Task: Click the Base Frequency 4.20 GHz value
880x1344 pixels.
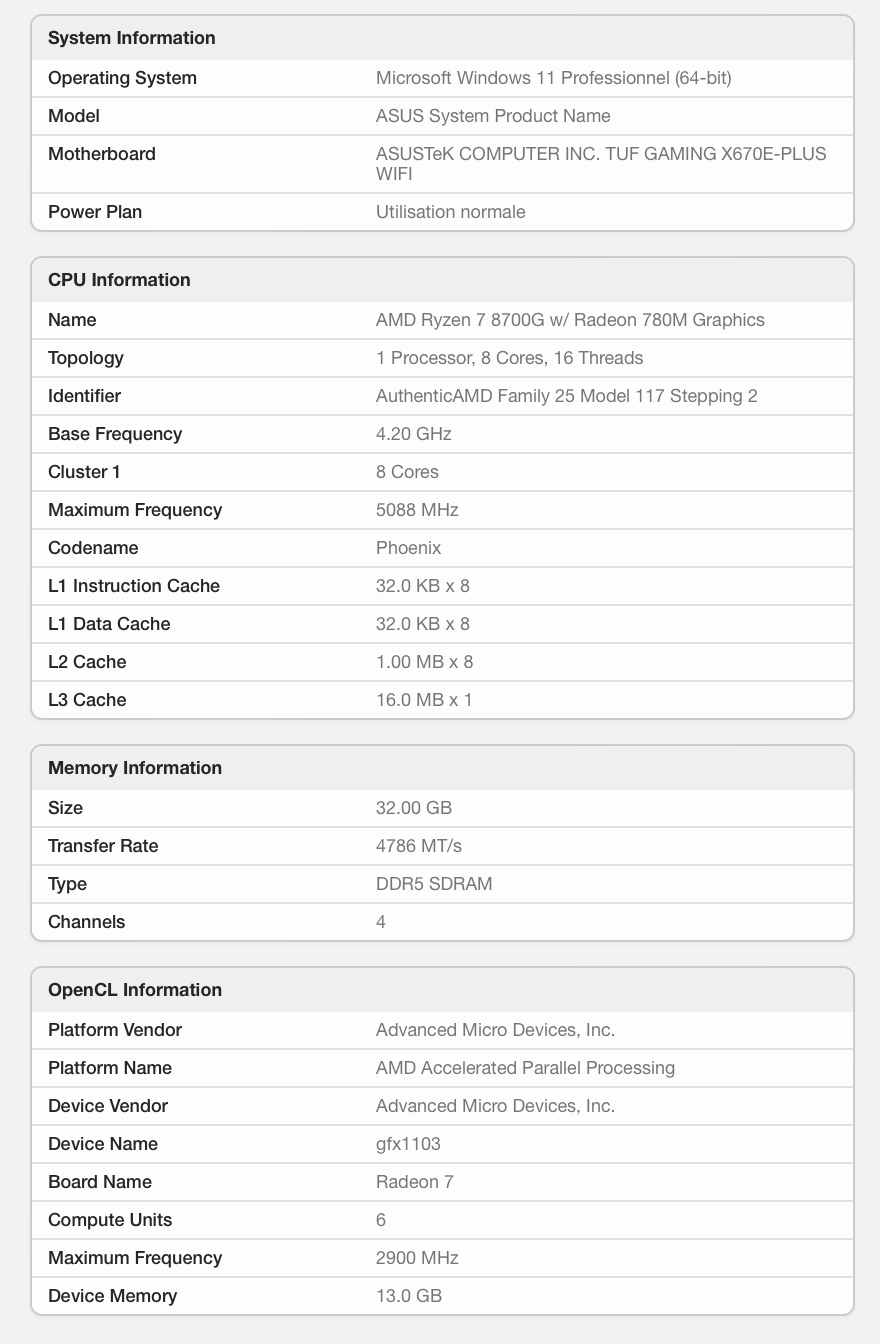Action: point(412,434)
